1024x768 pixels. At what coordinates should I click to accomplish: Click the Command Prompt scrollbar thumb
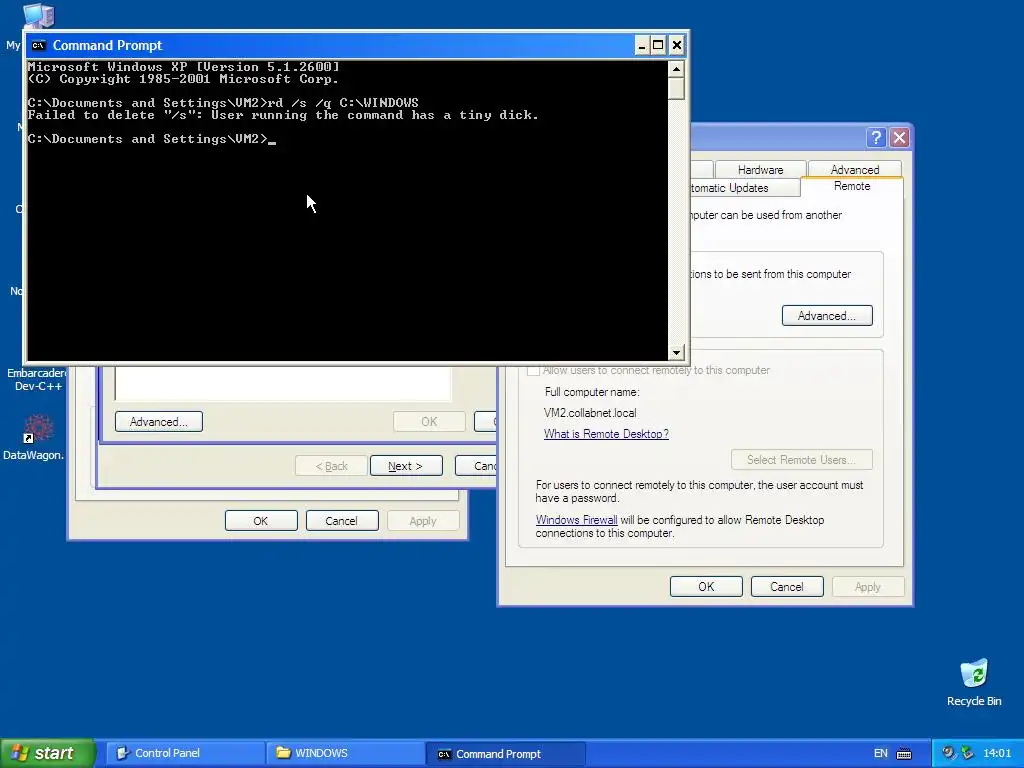677,88
